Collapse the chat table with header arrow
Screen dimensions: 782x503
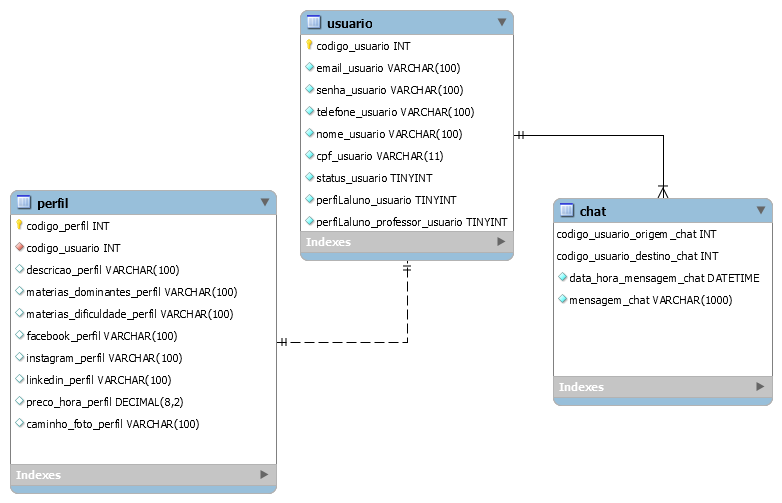pyautogui.click(x=761, y=210)
